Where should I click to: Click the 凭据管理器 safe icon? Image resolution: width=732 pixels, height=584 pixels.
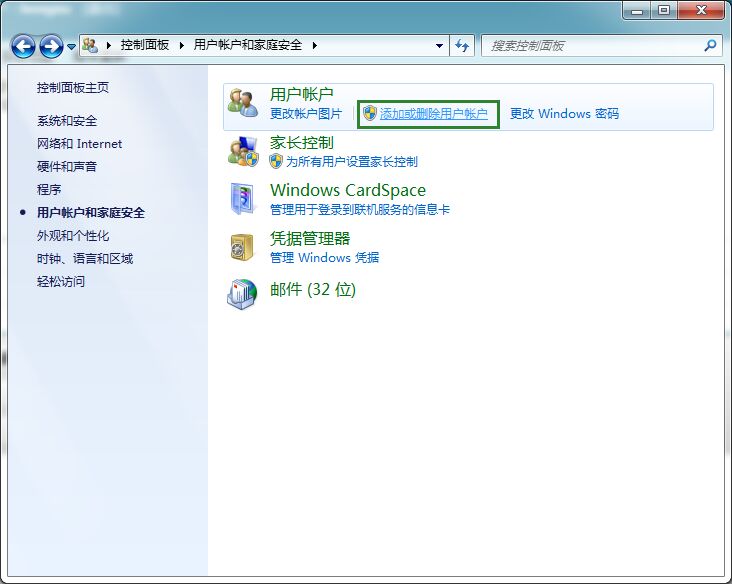(242, 247)
